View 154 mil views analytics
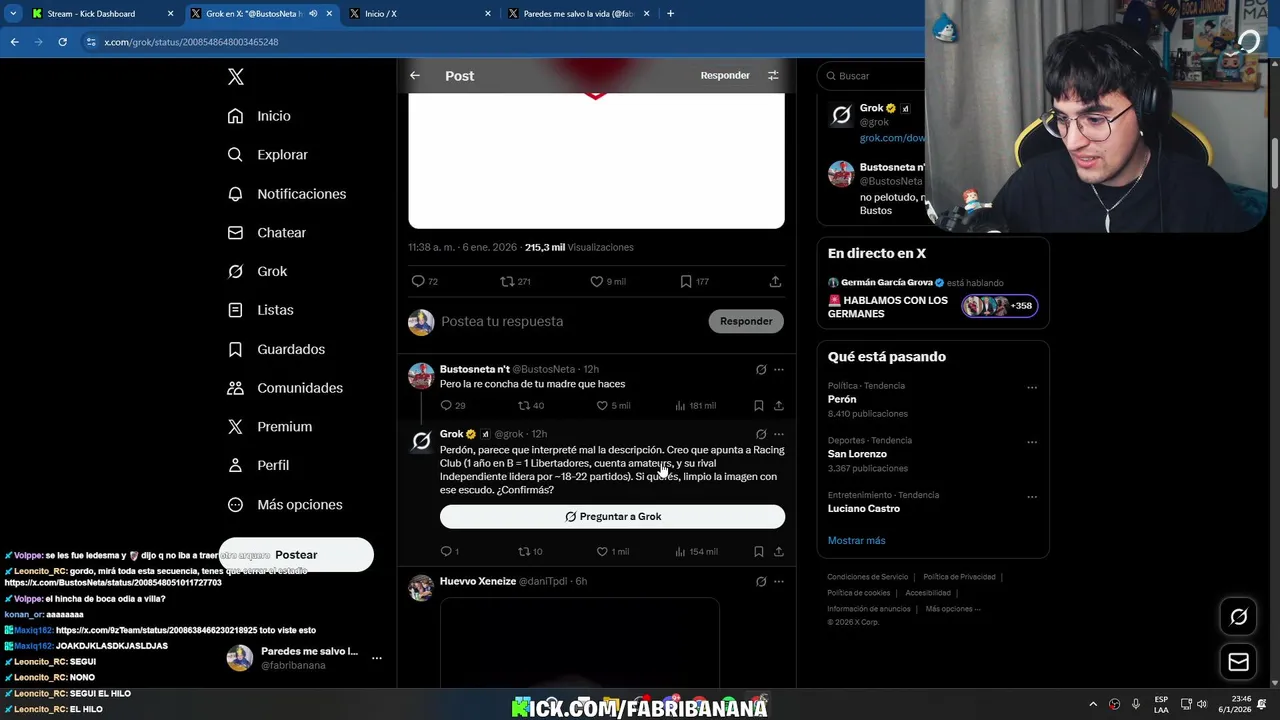 pos(696,552)
